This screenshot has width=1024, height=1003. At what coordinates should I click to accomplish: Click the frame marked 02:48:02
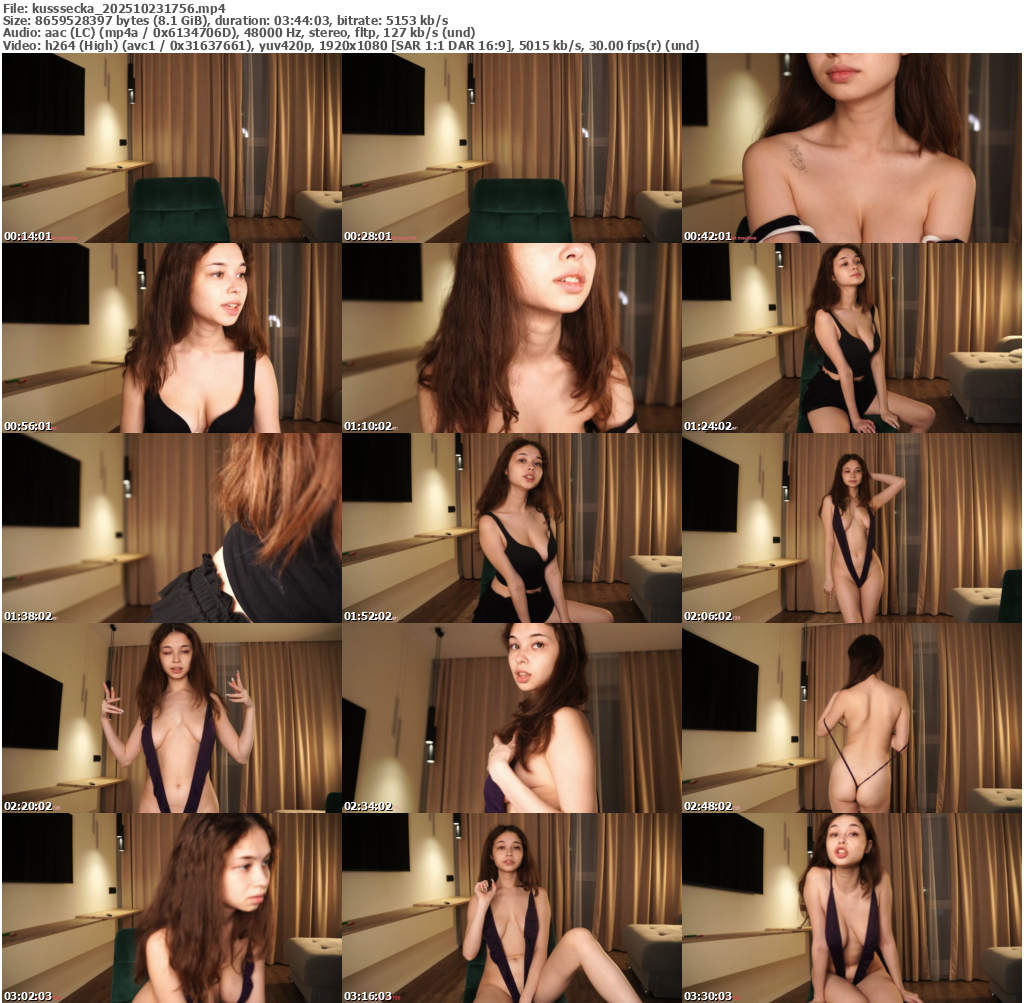851,718
